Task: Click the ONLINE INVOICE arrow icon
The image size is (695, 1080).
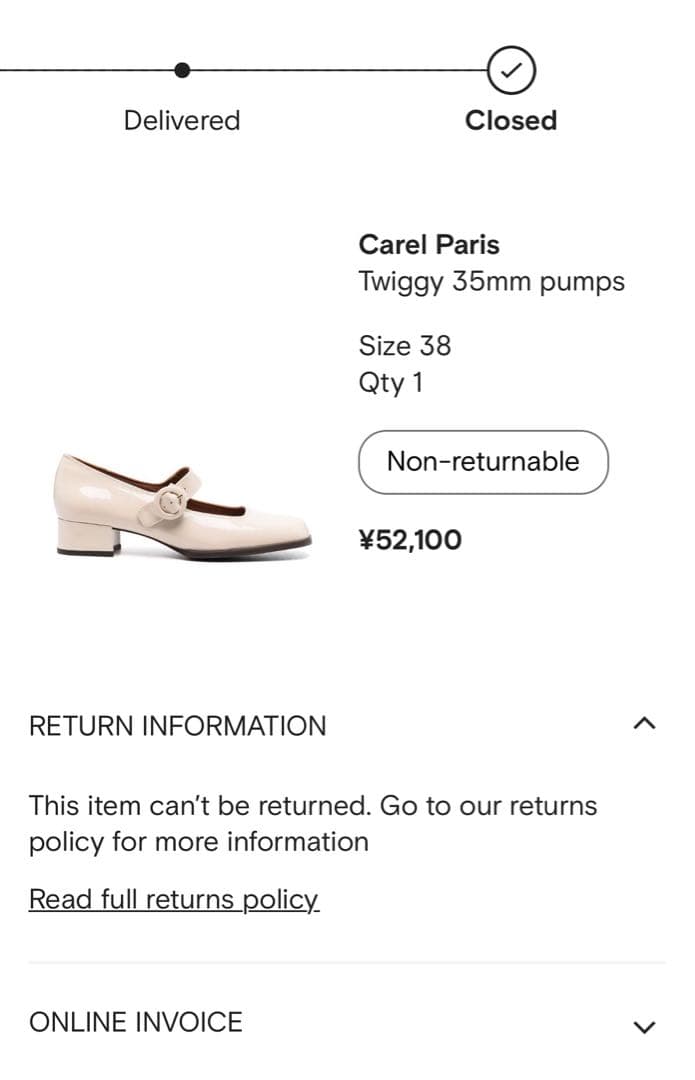Action: pyautogui.click(x=647, y=1025)
